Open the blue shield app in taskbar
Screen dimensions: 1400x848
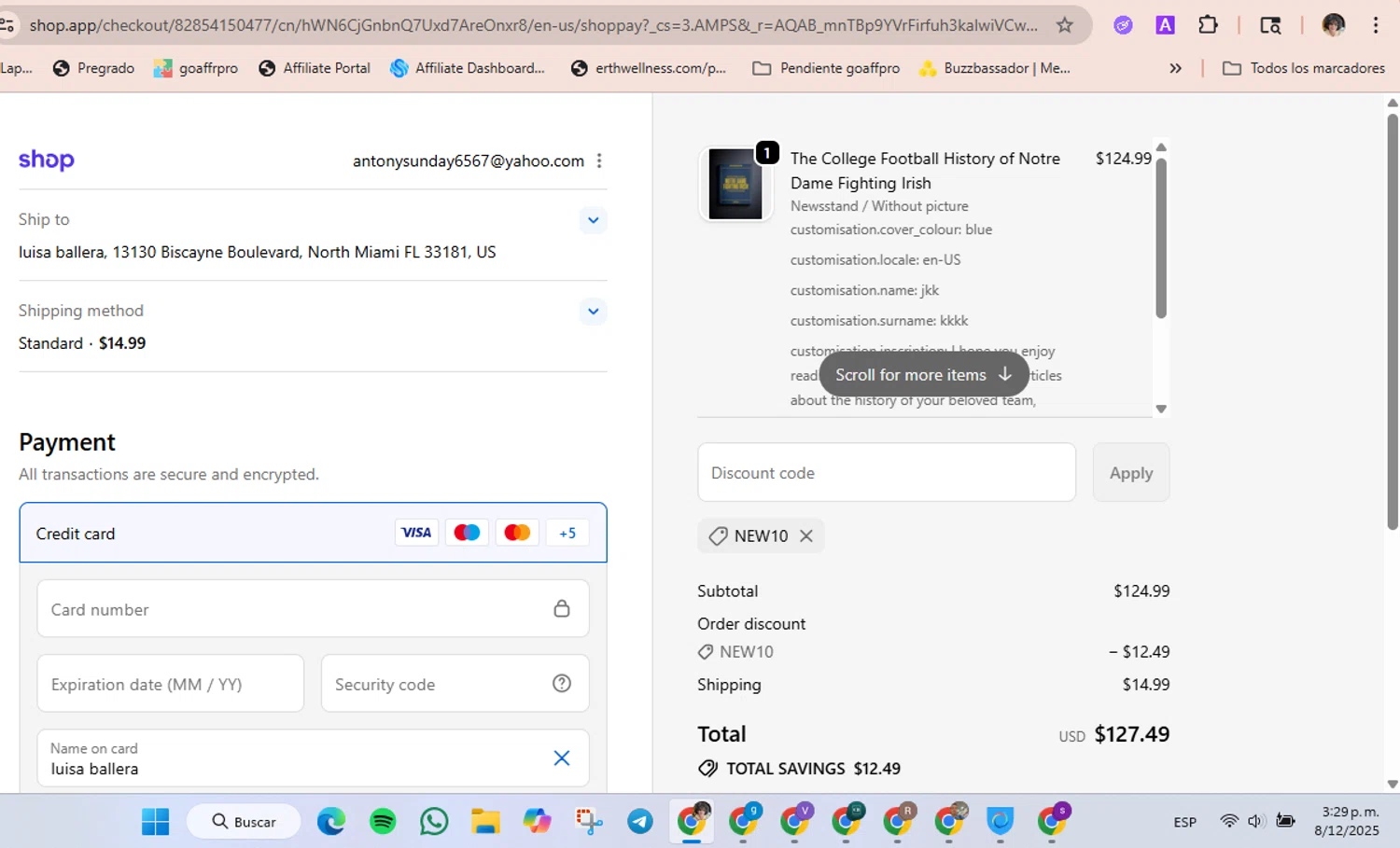pyautogui.click(x=1001, y=822)
